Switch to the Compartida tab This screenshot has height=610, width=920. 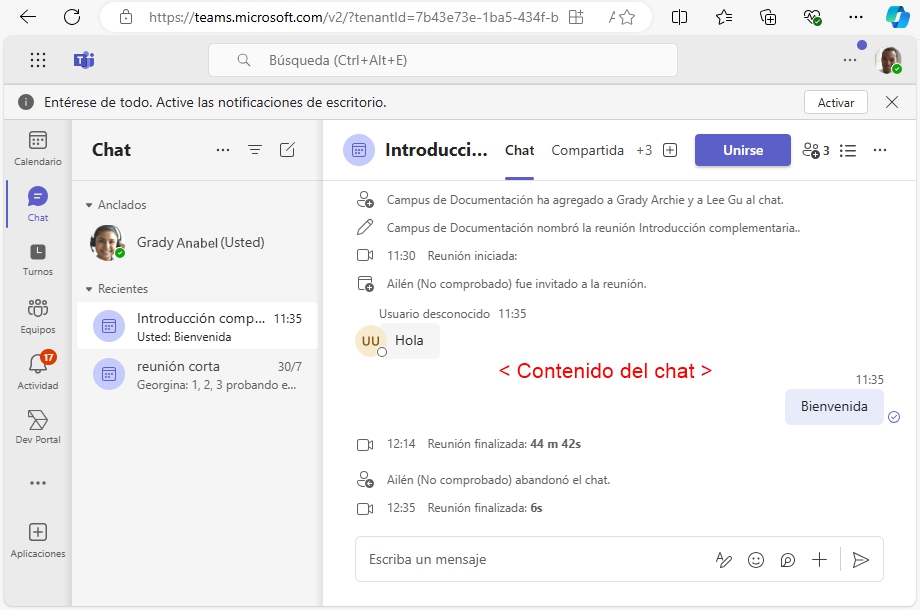coord(587,150)
